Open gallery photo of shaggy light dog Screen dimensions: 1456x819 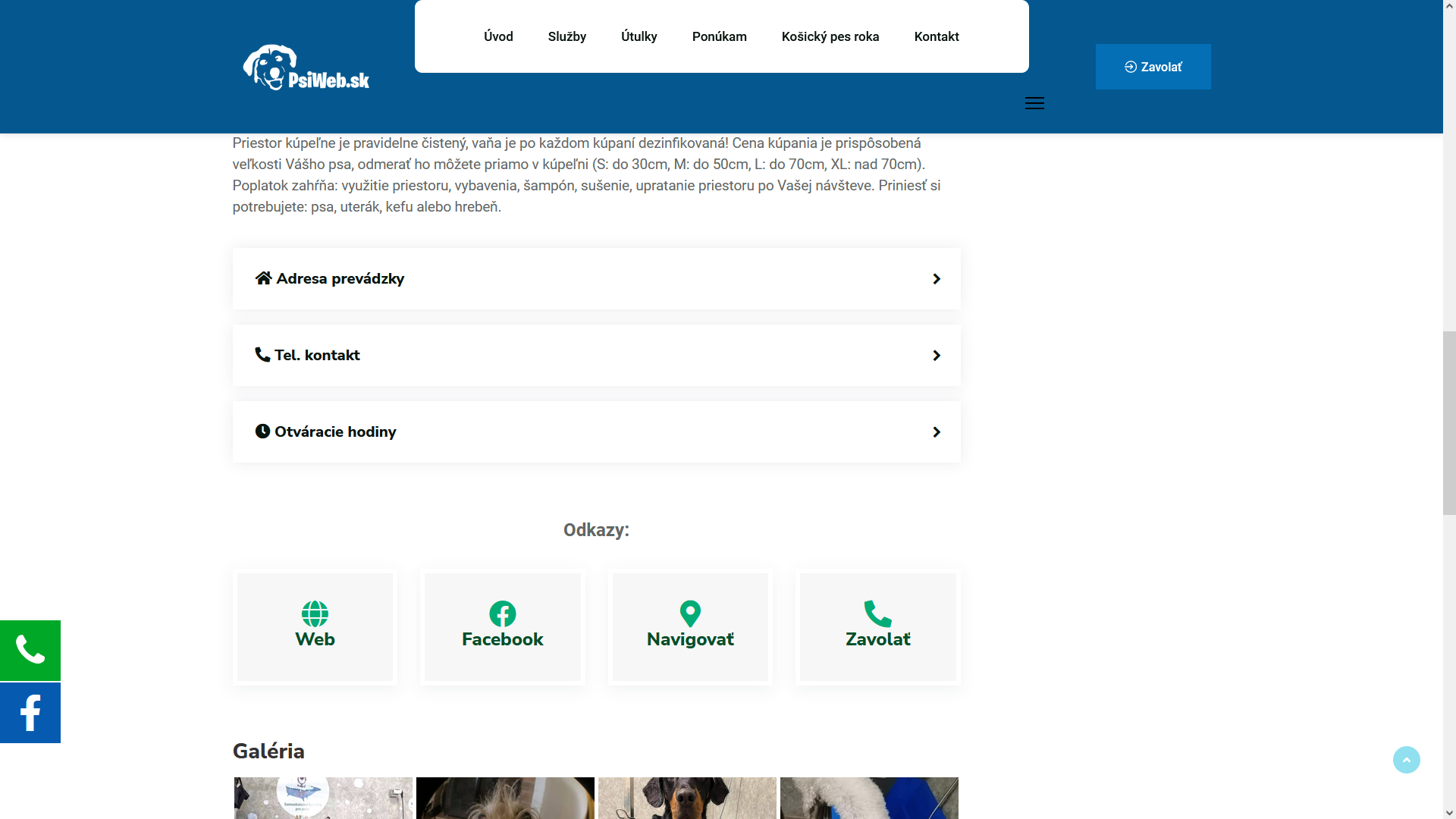tap(505, 798)
